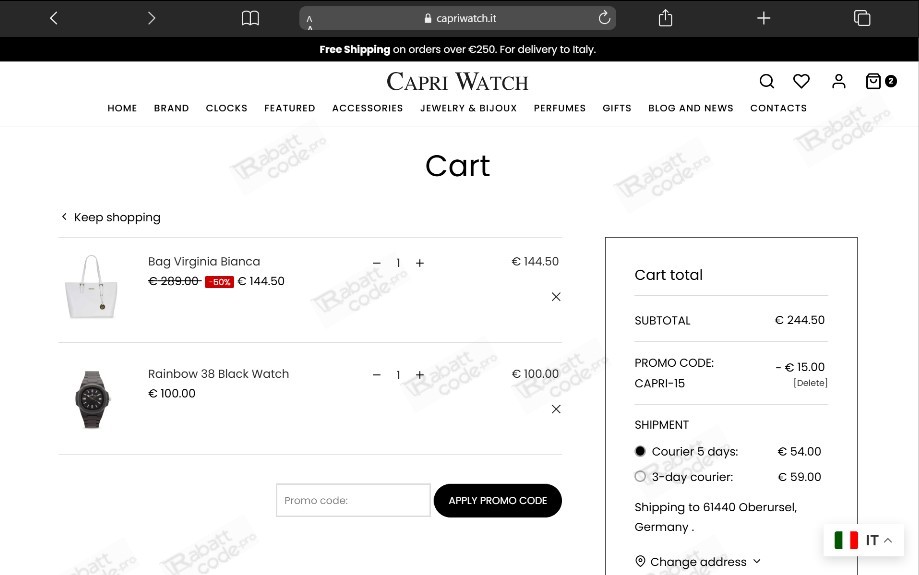919x575 pixels.
Task: Decrease quantity of Rainbow 38 Black Watch
Action: coord(377,375)
